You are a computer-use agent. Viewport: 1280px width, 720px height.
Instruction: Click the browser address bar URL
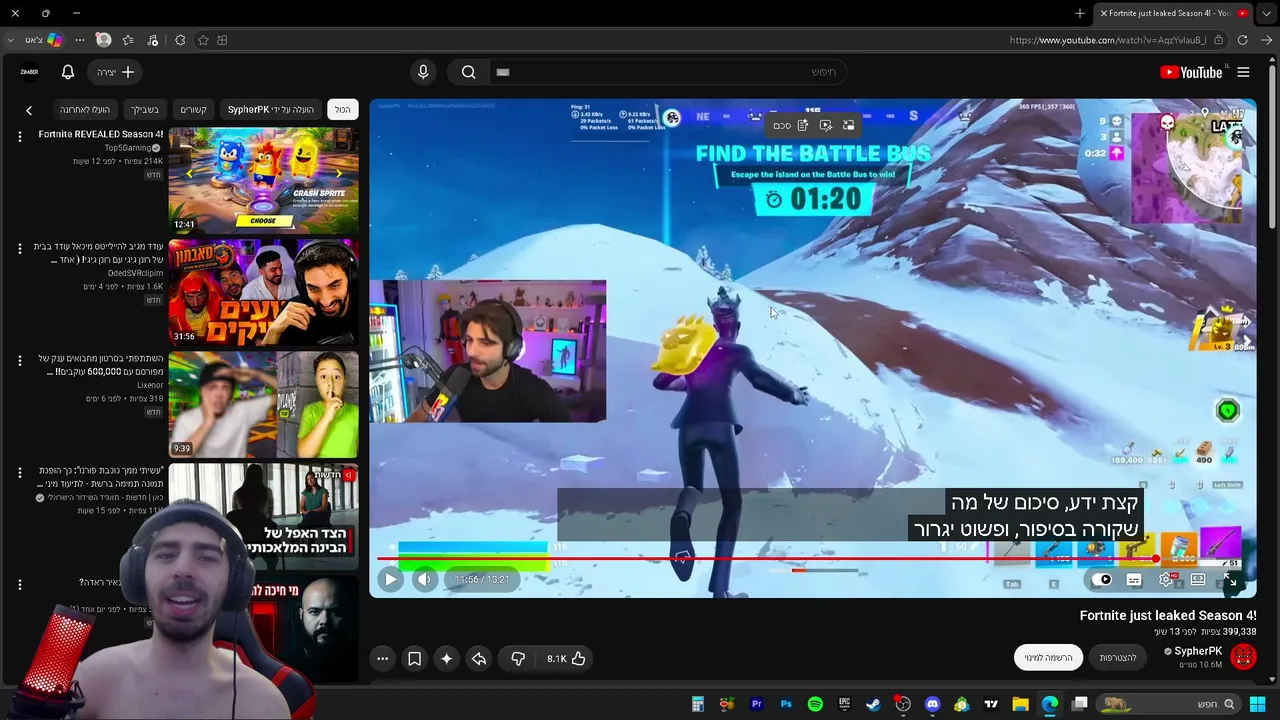1108,40
